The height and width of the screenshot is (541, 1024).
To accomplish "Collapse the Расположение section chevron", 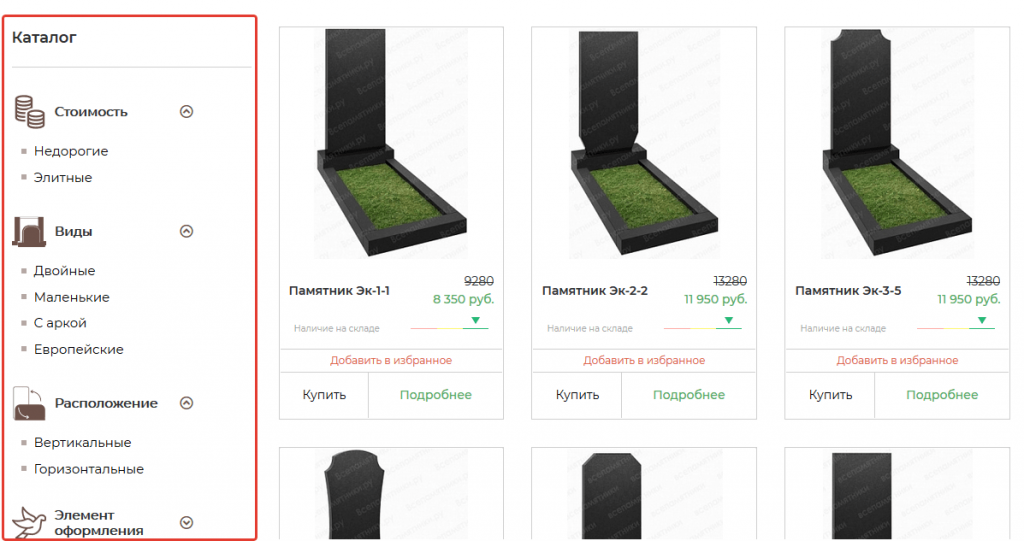I will (x=187, y=403).
